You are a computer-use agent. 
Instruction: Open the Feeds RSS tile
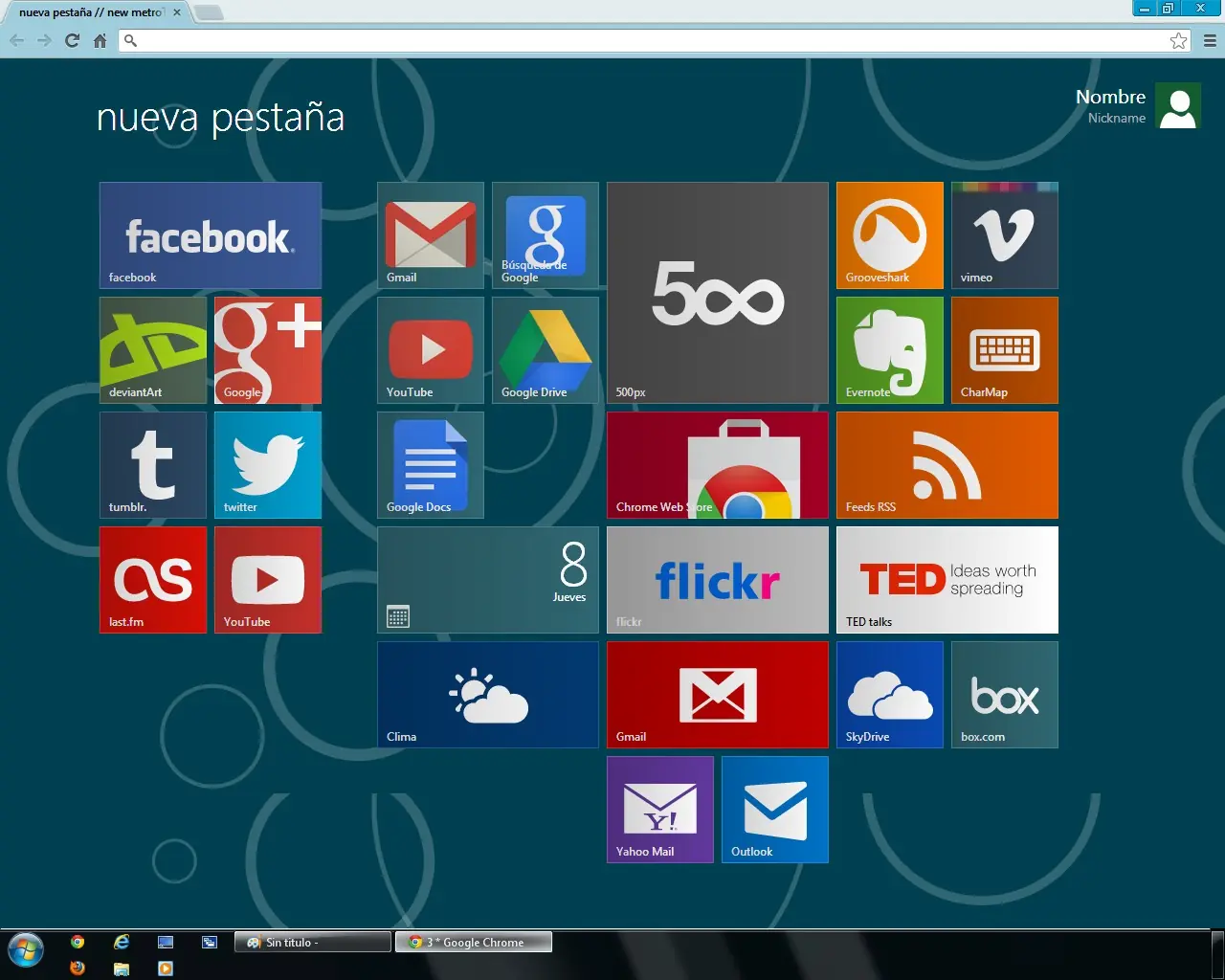(x=947, y=465)
